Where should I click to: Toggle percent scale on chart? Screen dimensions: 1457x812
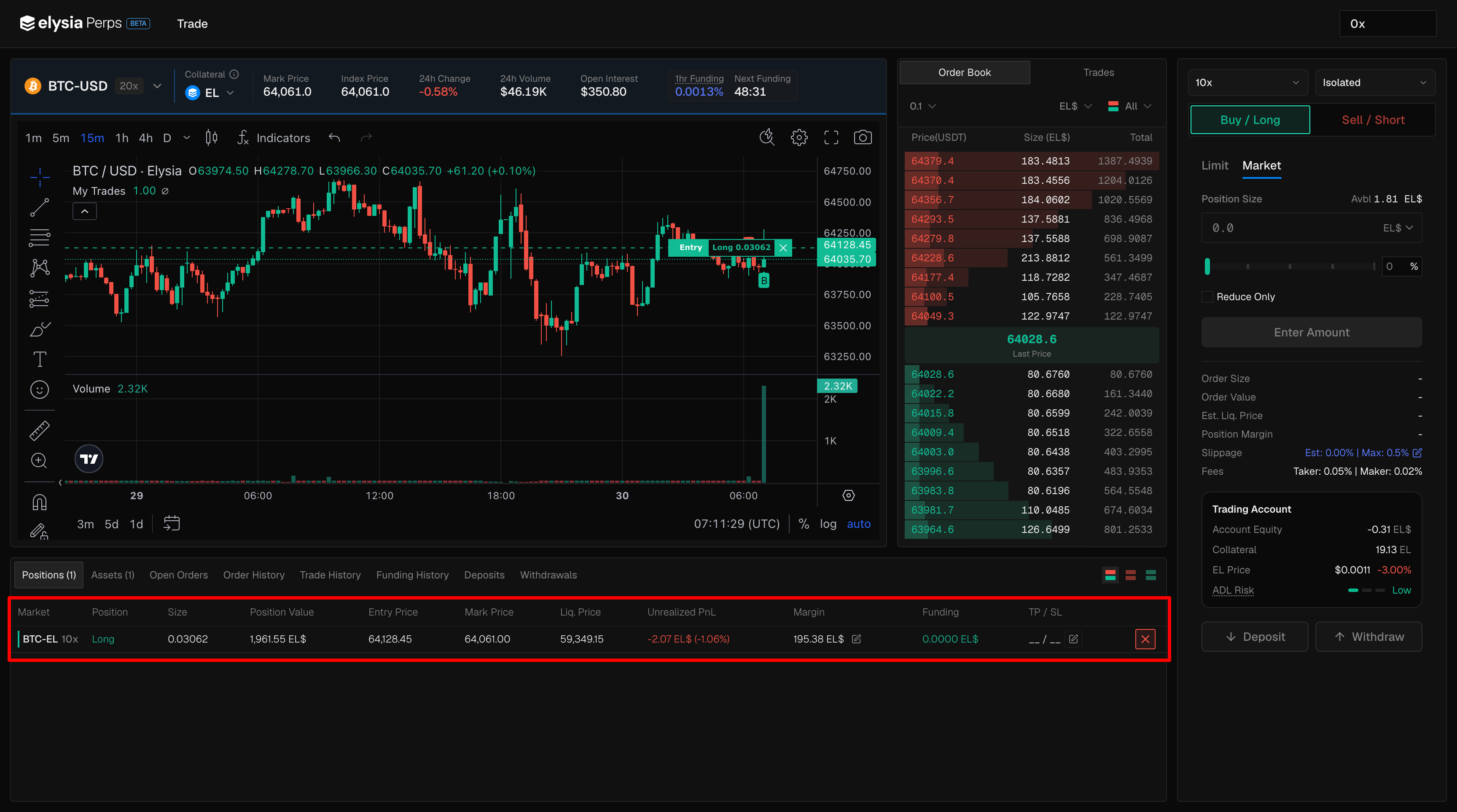pyautogui.click(x=804, y=524)
